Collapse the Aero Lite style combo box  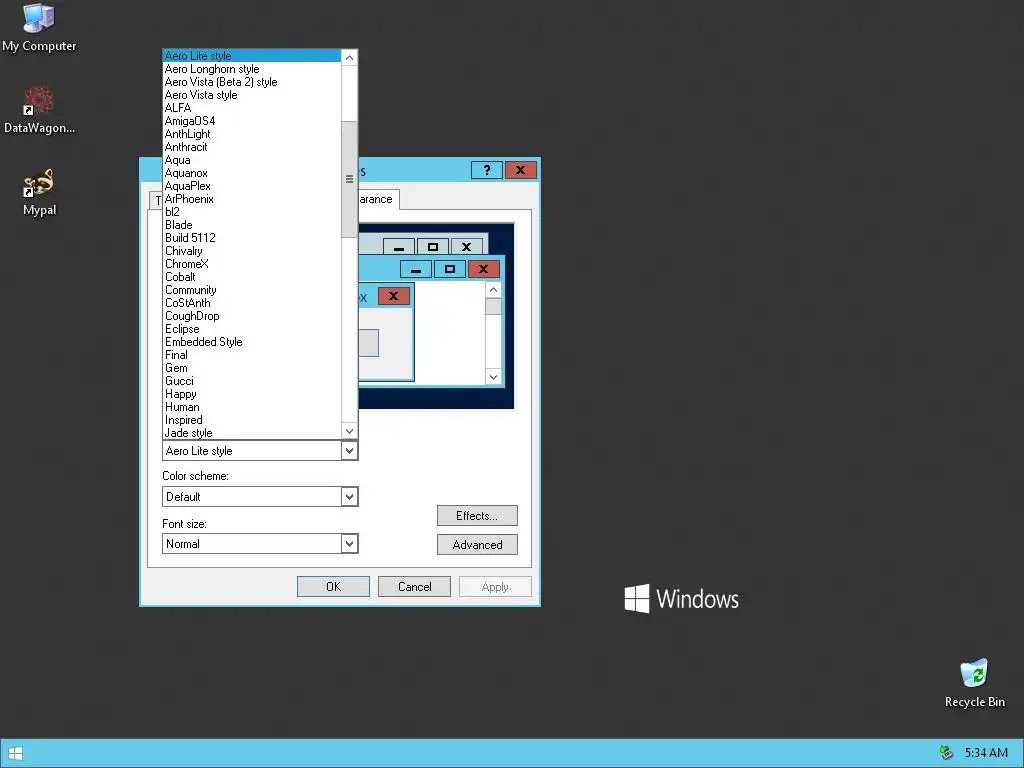coord(349,451)
